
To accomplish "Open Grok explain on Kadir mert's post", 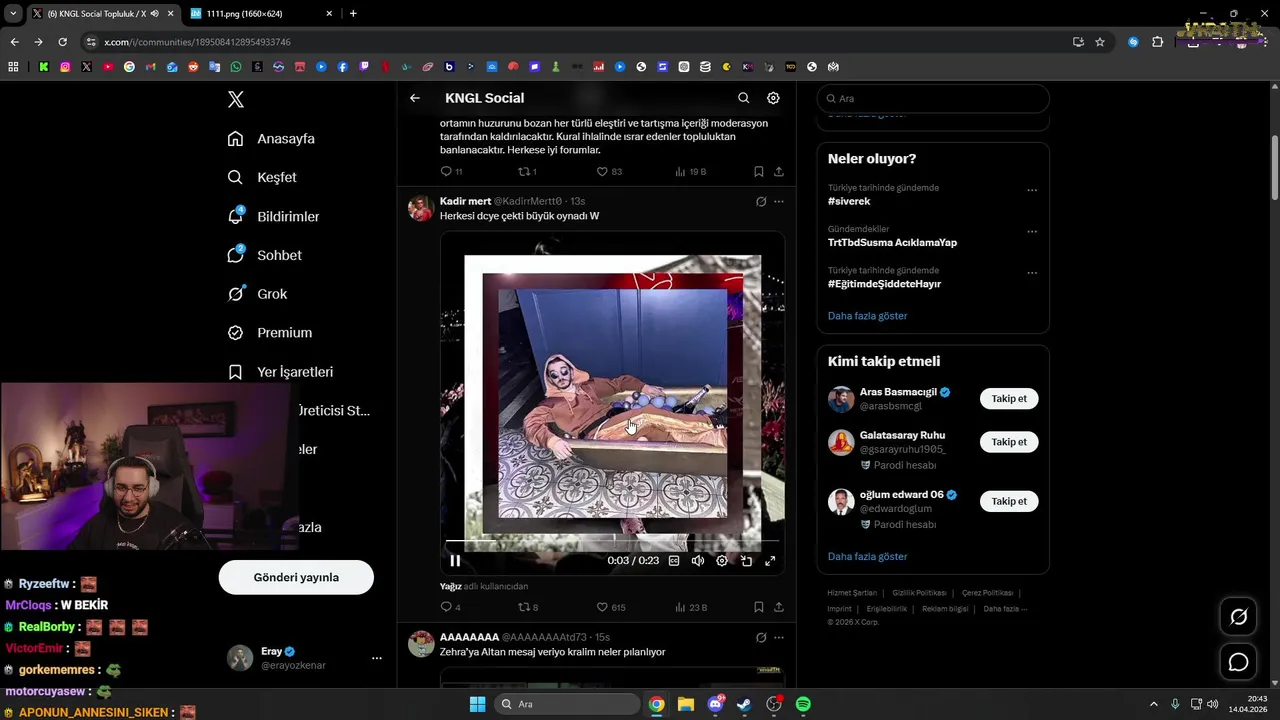I will click(x=761, y=201).
